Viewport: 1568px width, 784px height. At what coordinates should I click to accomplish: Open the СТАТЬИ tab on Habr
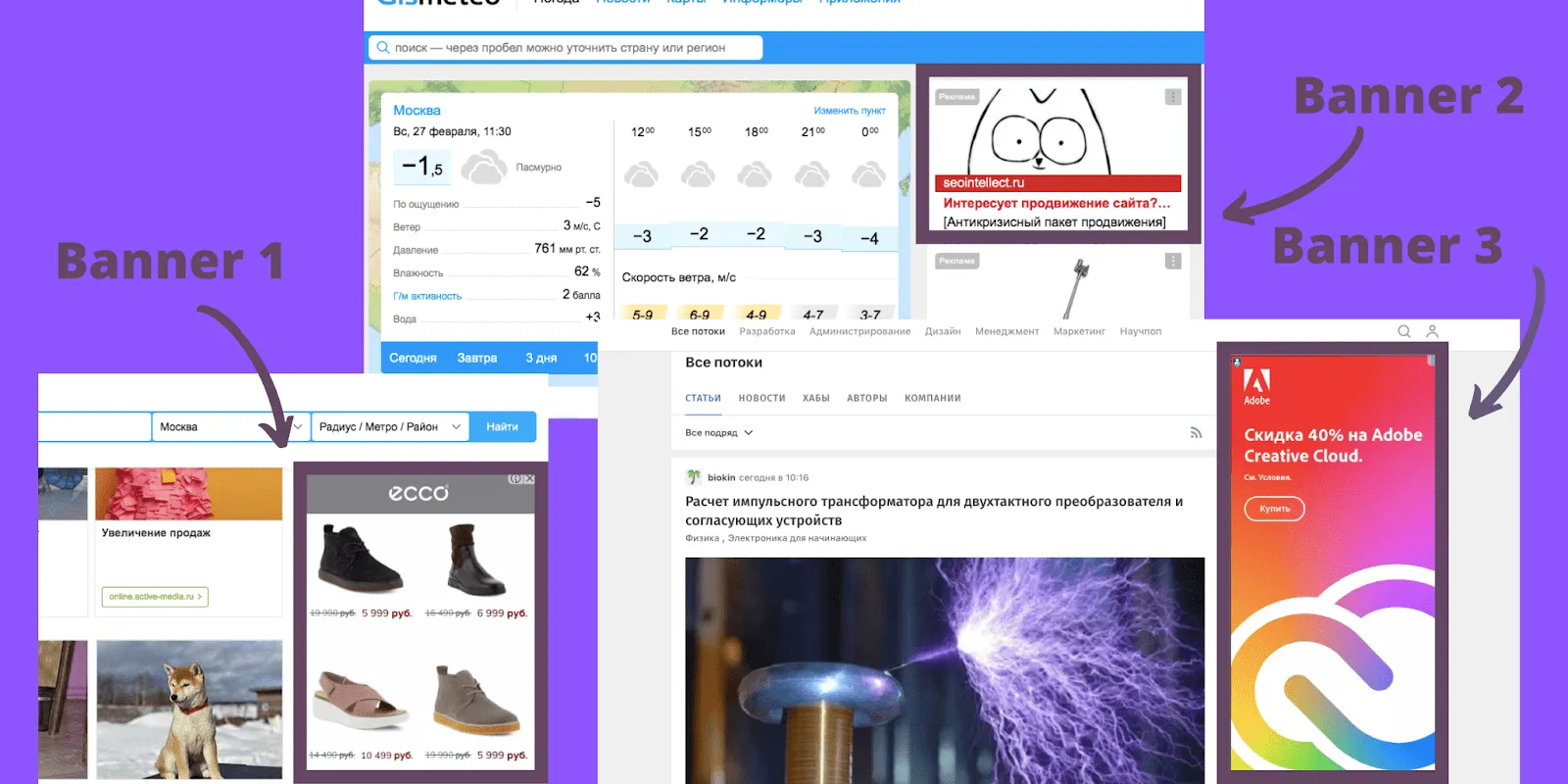703,398
